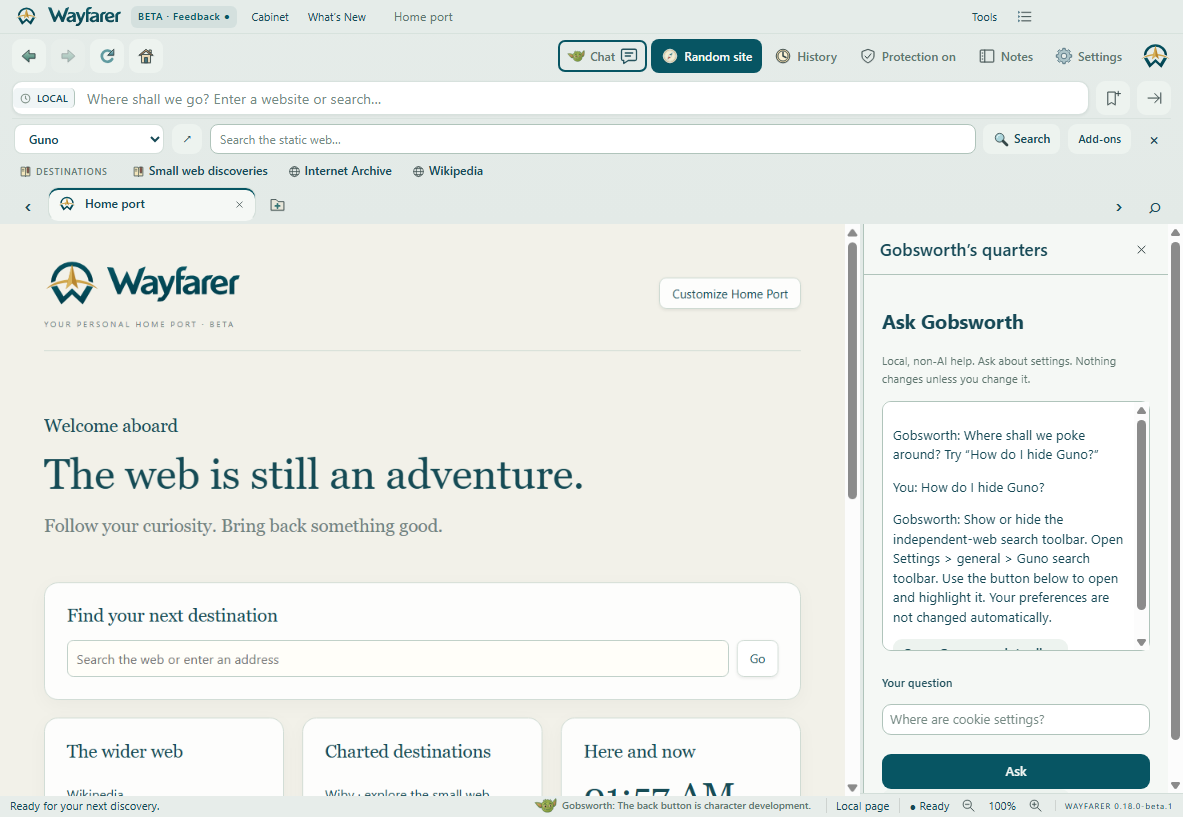Click the Gobsworth goblin icon in status bar
This screenshot has height=817, width=1183.
point(545,806)
